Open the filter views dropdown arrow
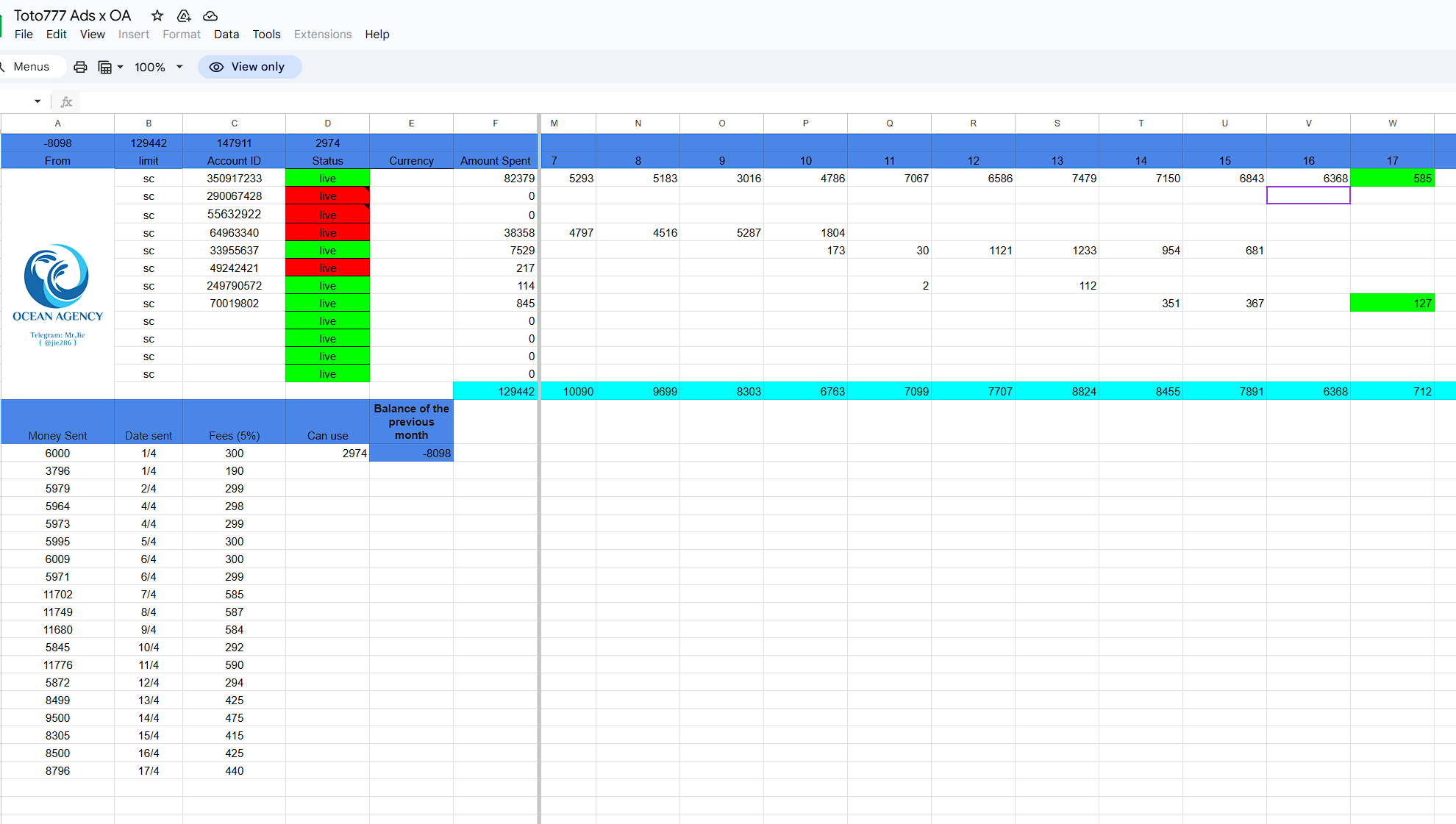Screen dimensions: 1456x824 click(x=121, y=67)
